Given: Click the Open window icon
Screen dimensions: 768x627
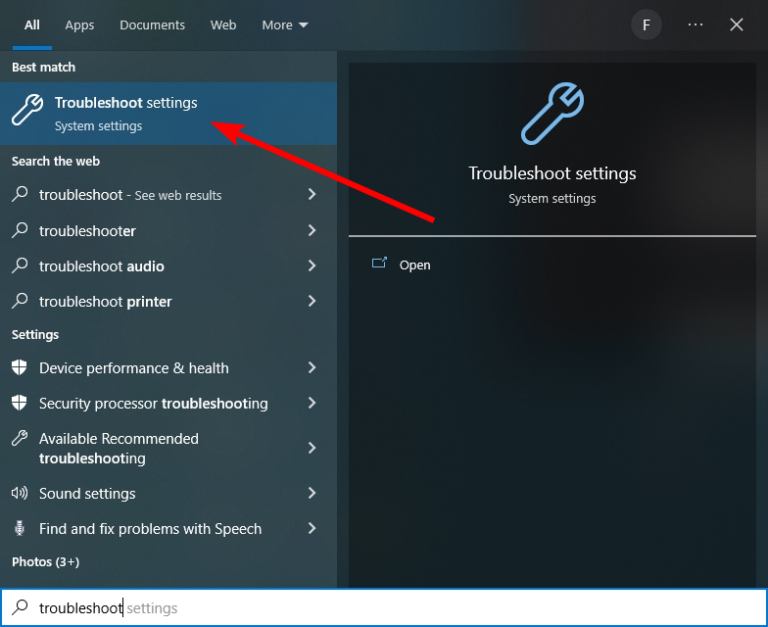Looking at the screenshot, I should click(379, 264).
